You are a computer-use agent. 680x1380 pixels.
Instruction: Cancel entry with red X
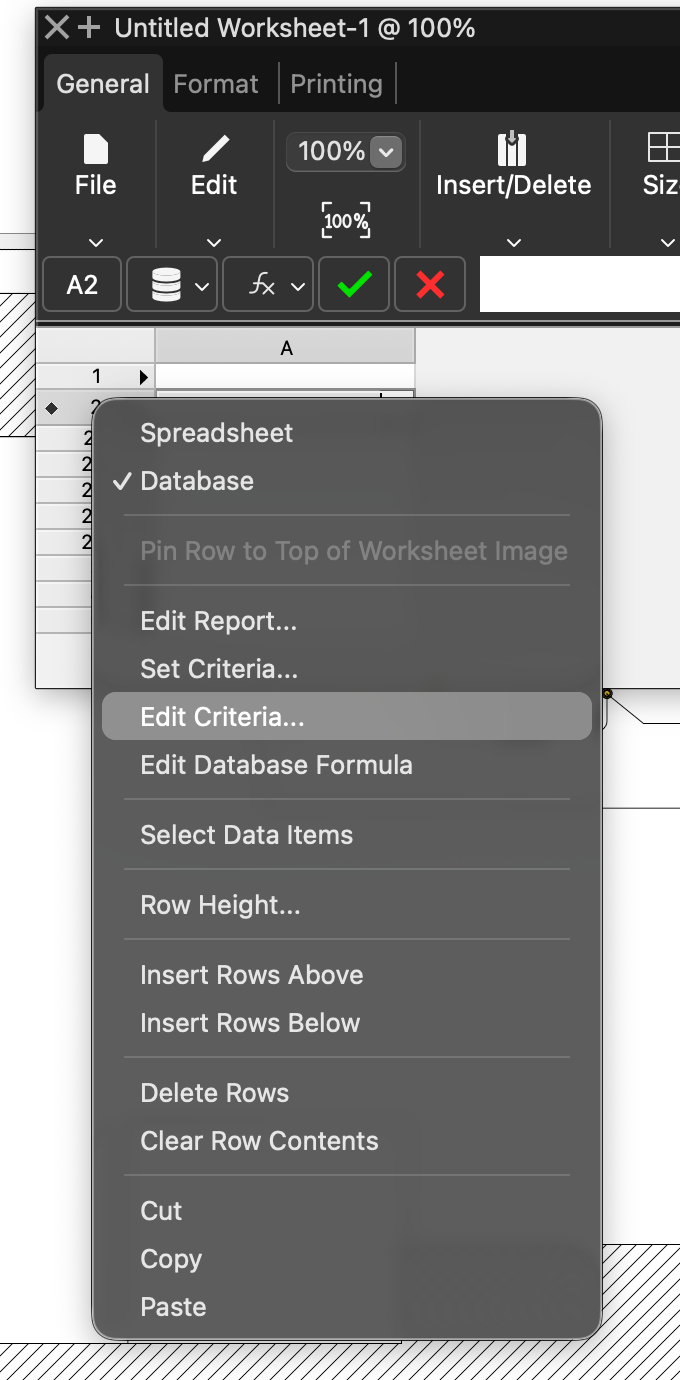click(x=430, y=285)
